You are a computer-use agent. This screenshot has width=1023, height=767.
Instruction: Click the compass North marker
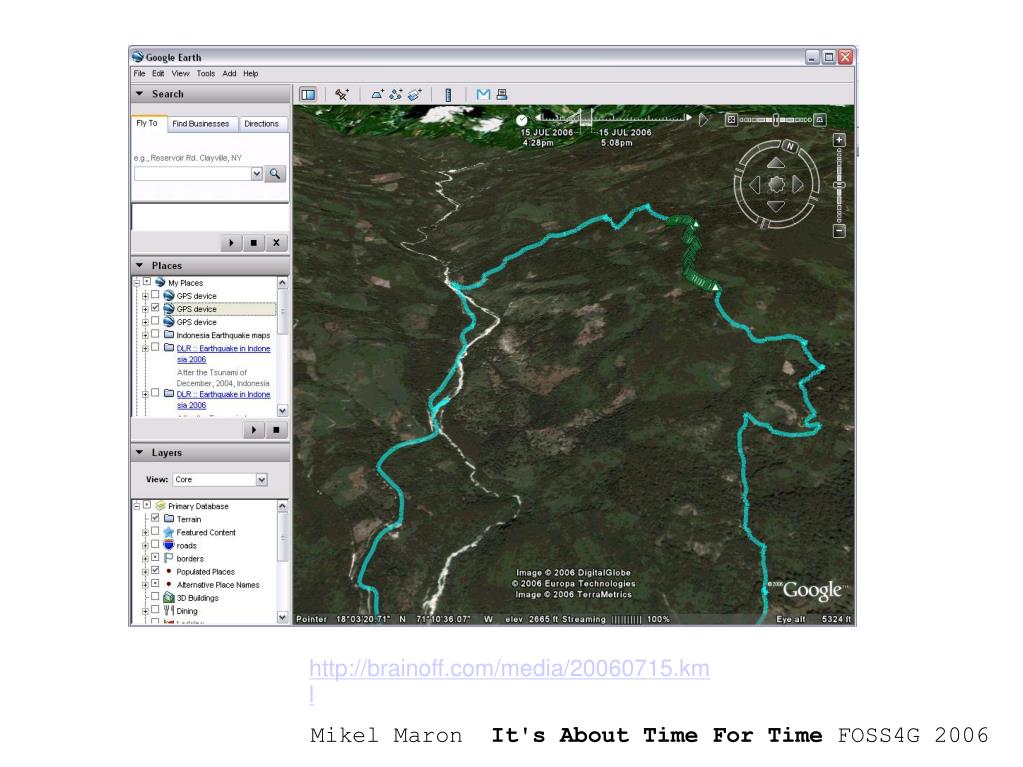tap(790, 146)
